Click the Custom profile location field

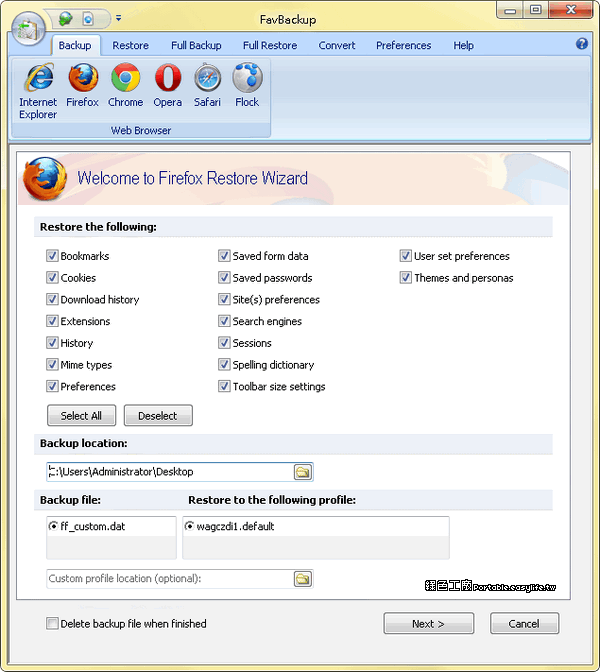170,579
